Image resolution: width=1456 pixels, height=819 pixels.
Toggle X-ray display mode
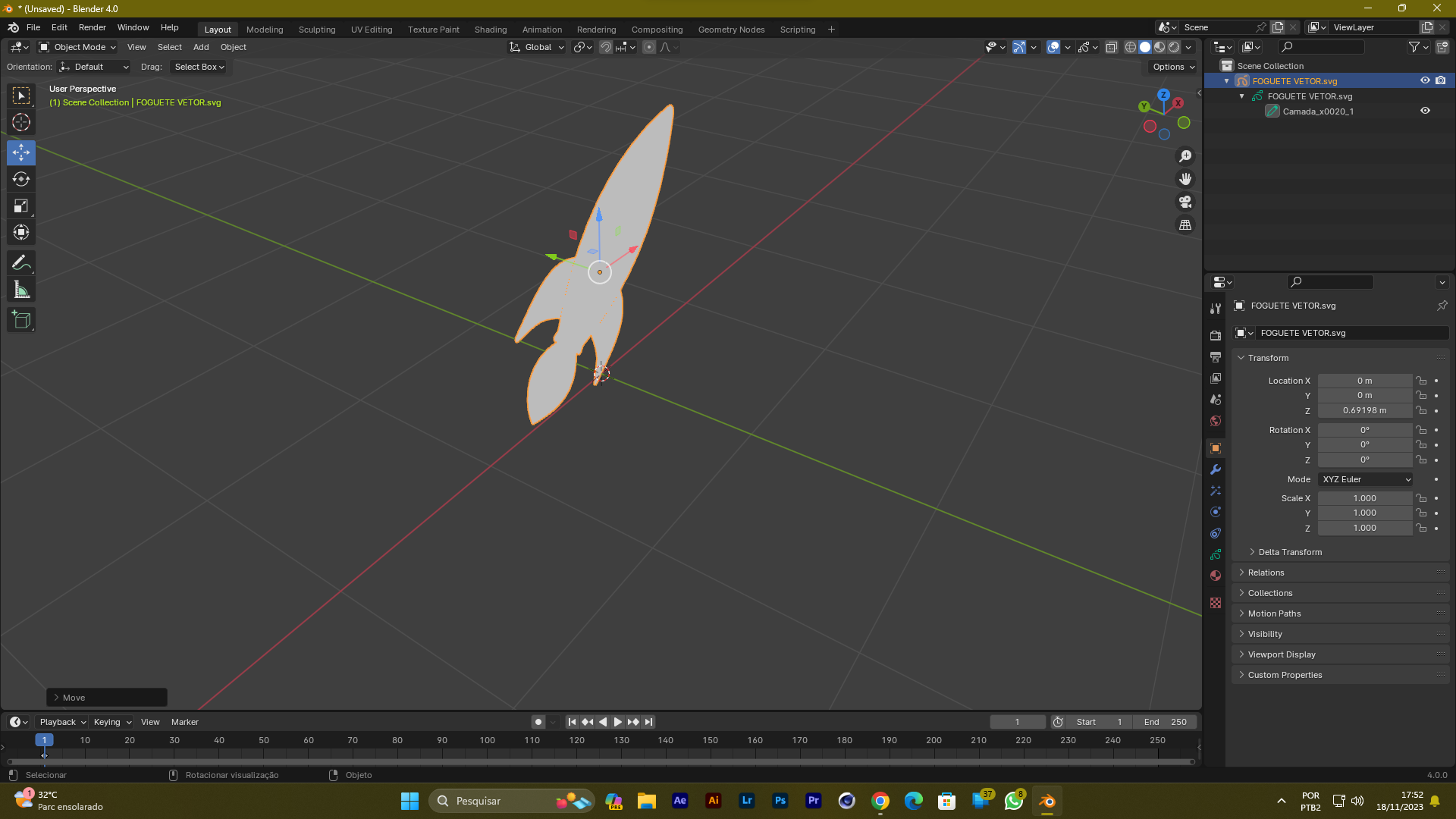pyautogui.click(x=1111, y=47)
